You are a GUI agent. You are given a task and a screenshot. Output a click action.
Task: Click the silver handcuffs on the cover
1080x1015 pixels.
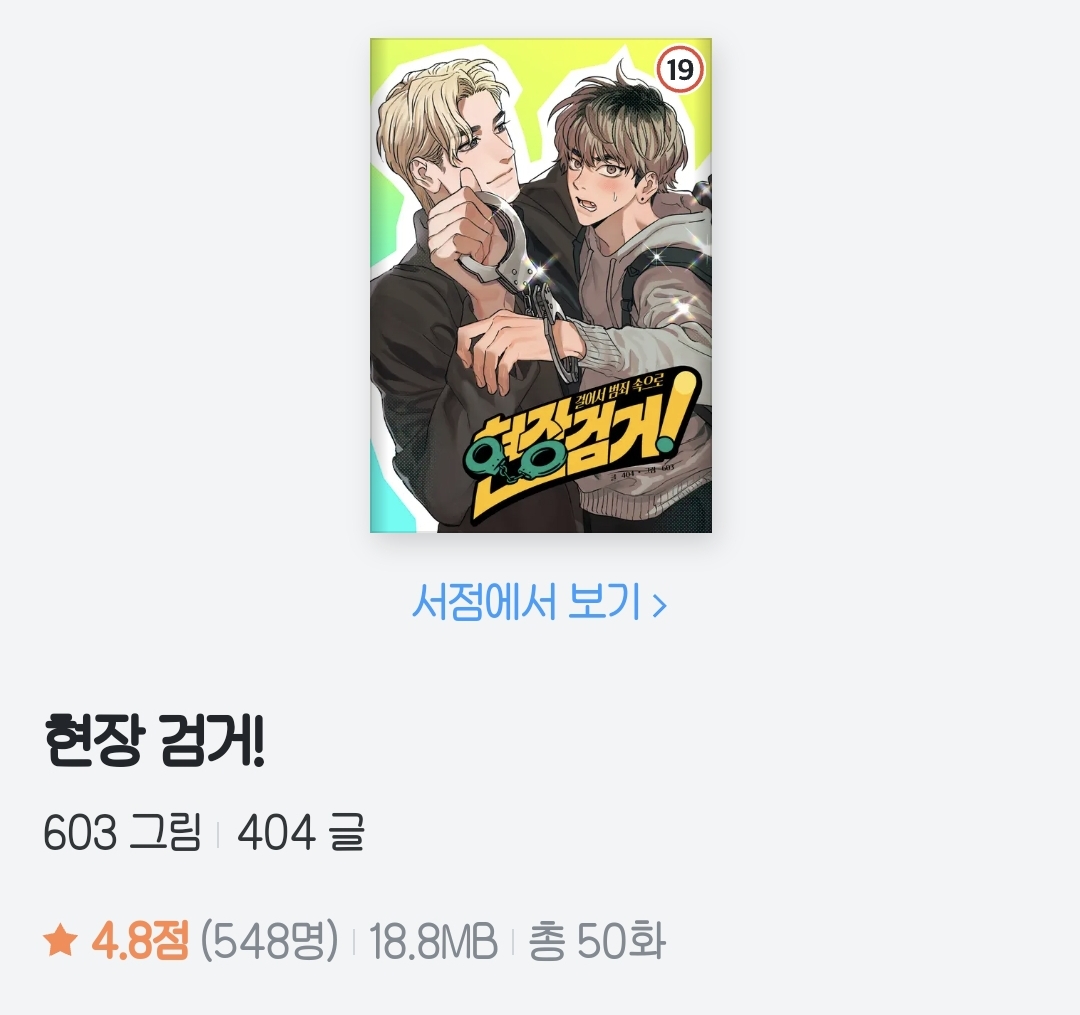click(x=523, y=275)
